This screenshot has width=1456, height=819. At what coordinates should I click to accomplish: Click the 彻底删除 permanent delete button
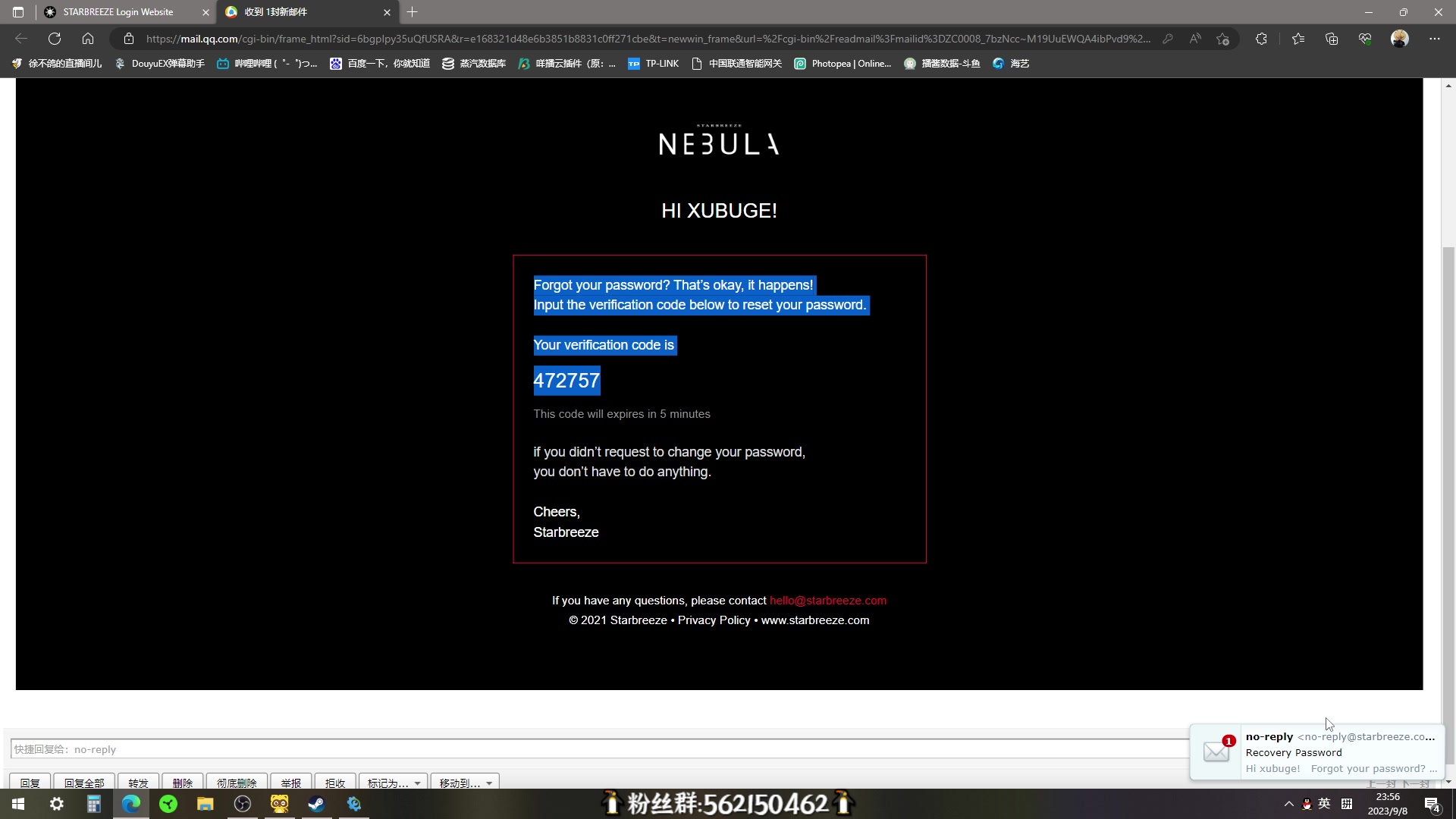237,783
